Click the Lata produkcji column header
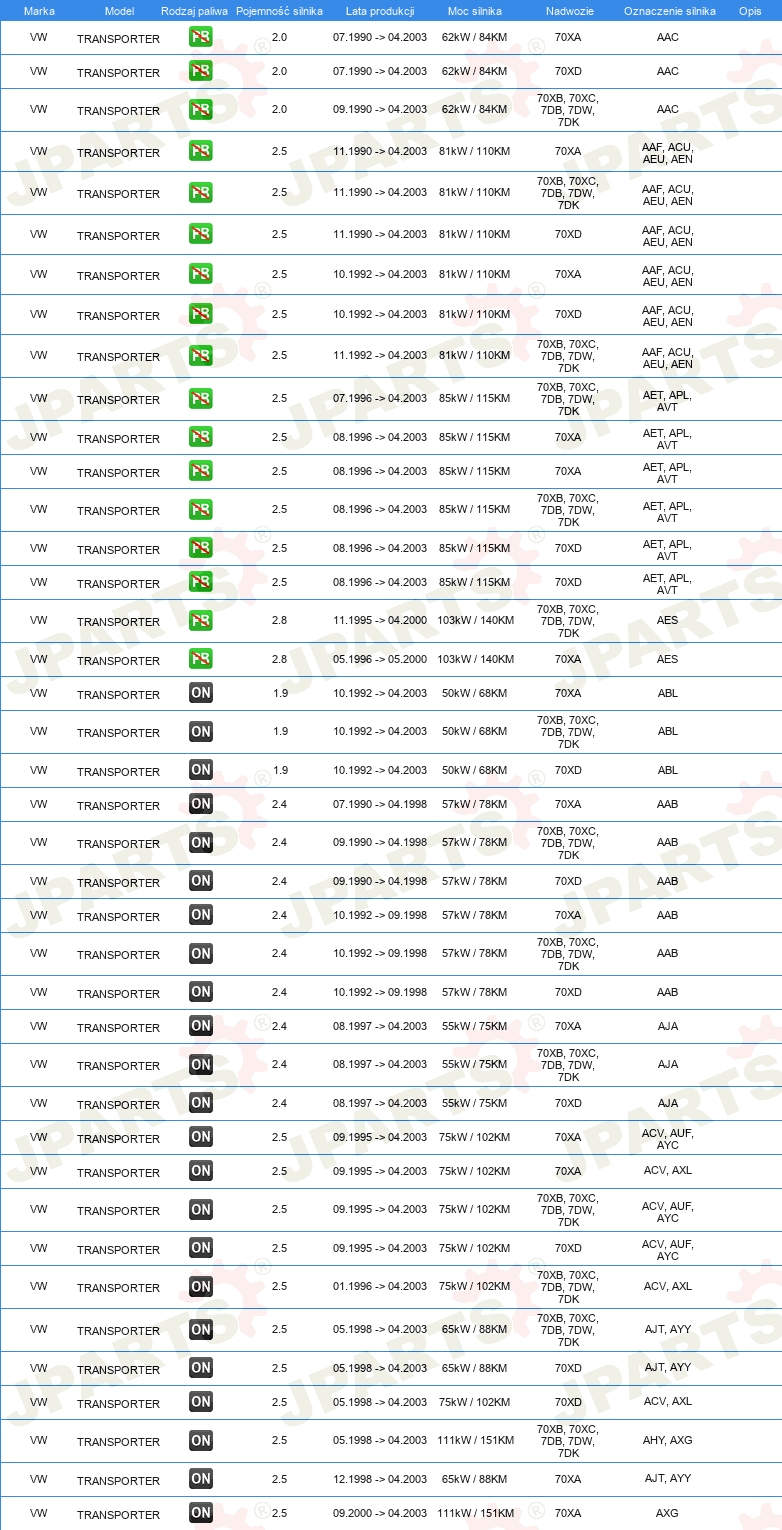Image resolution: width=782 pixels, height=1530 pixels. point(379,10)
